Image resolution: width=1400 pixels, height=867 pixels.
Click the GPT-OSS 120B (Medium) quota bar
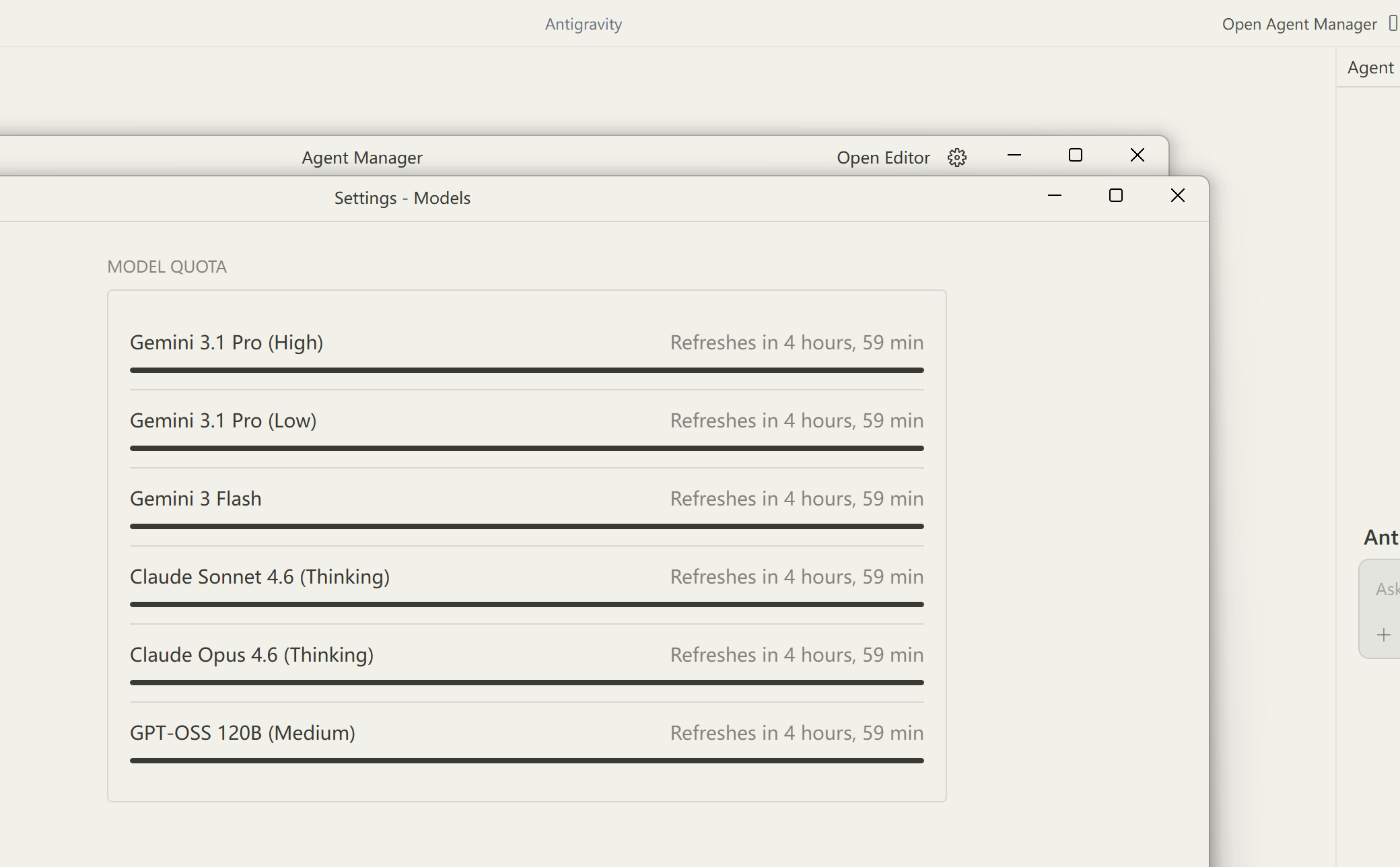pyautogui.click(x=527, y=761)
